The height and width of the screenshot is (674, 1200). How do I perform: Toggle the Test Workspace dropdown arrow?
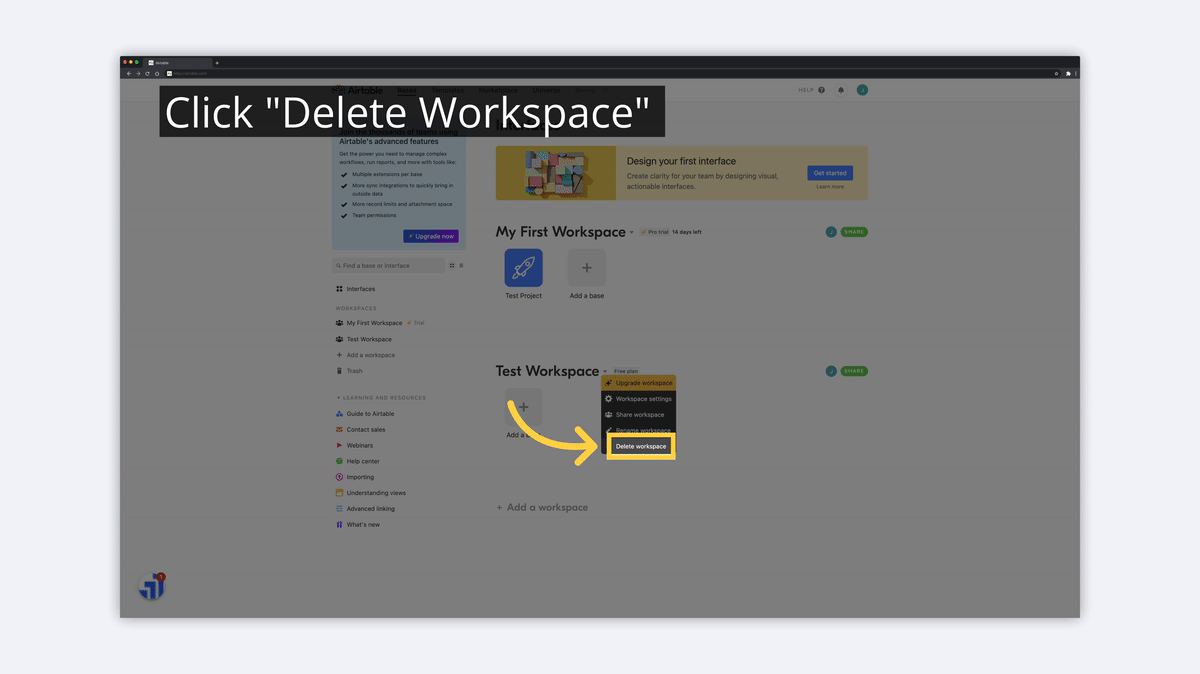tap(605, 371)
